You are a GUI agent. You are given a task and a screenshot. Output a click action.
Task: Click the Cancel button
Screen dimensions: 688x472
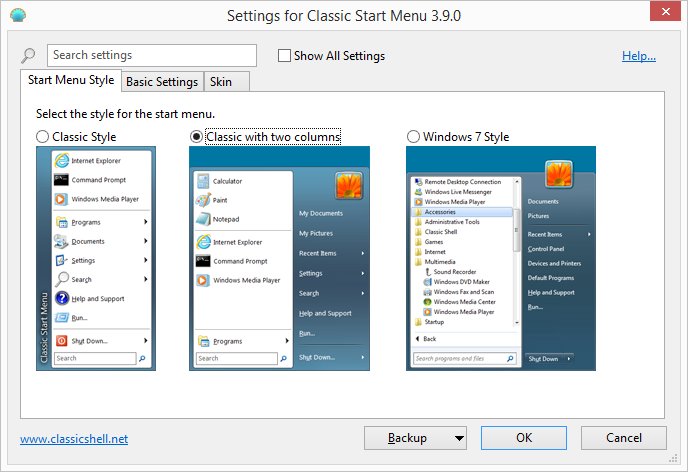tap(623, 438)
